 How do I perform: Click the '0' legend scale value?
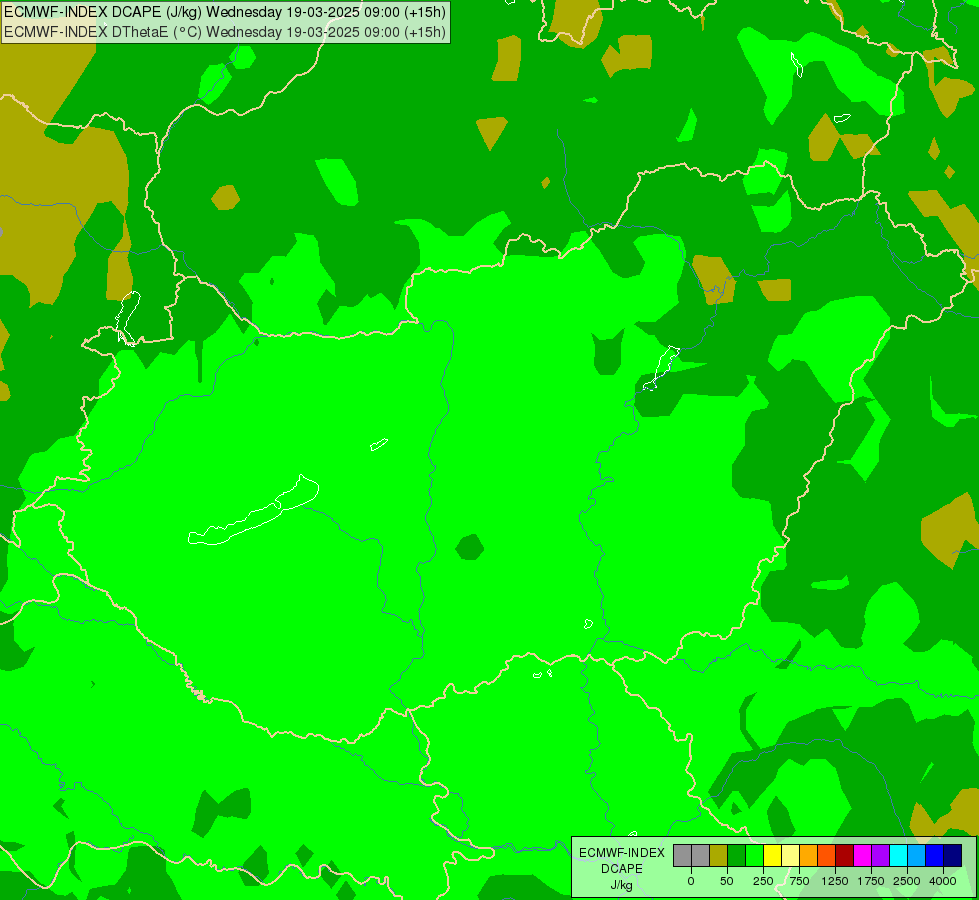point(691,881)
